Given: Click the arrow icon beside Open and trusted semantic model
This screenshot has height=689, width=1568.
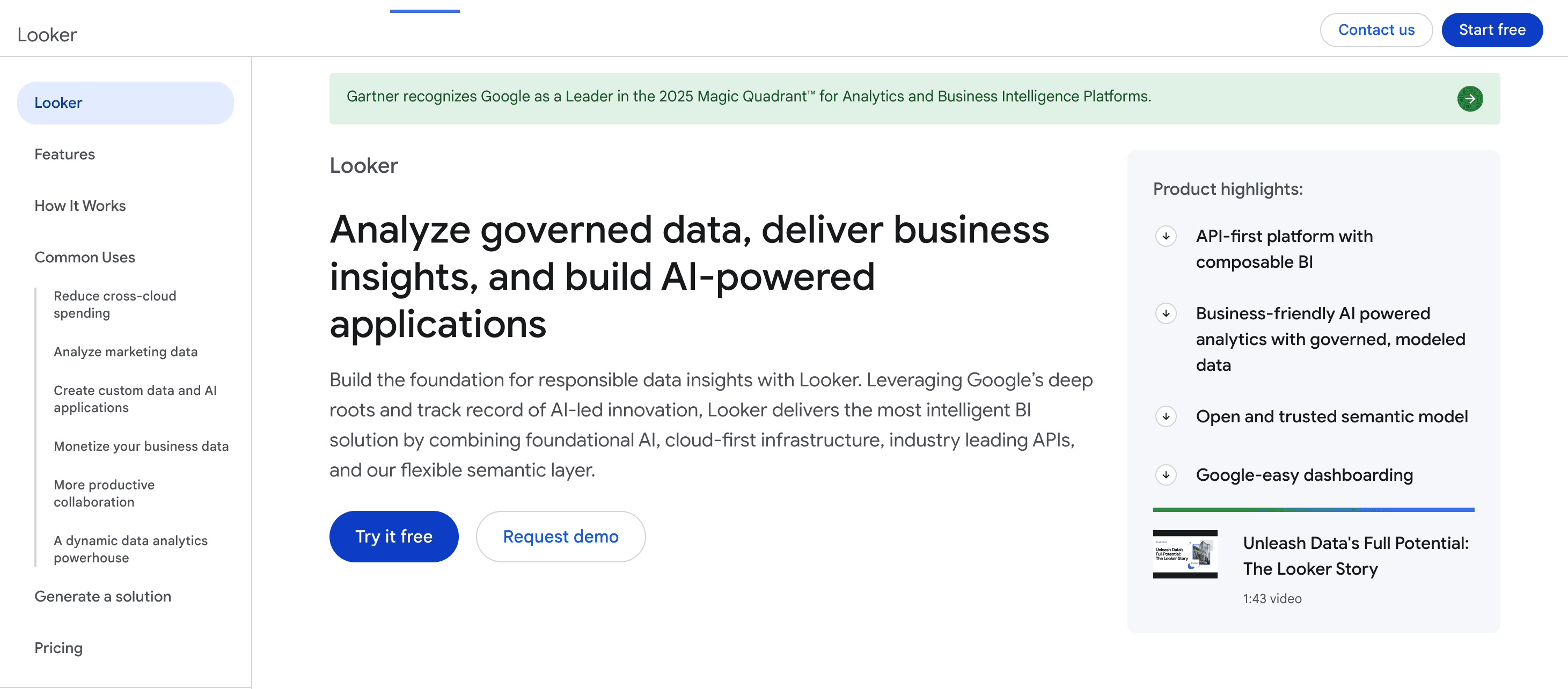Looking at the screenshot, I should (x=1166, y=416).
